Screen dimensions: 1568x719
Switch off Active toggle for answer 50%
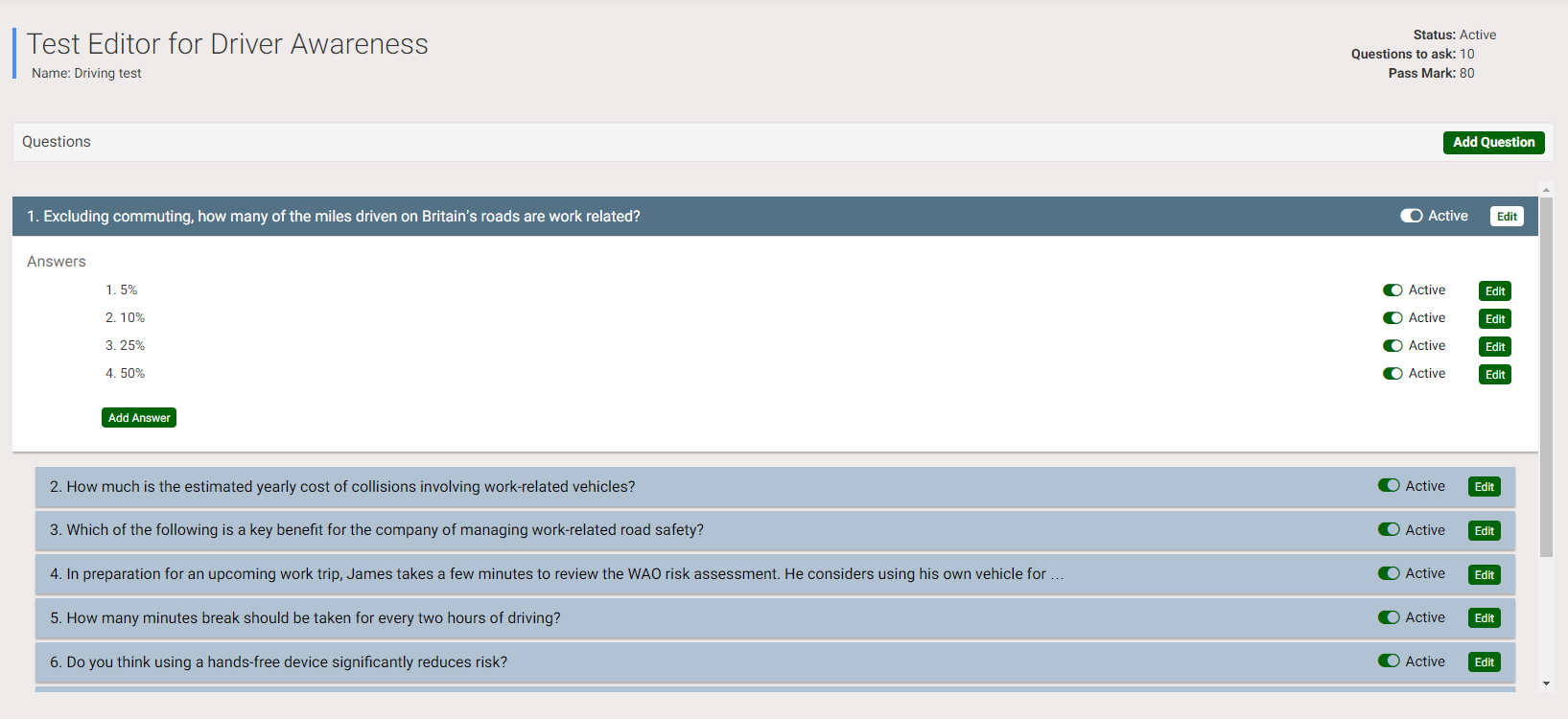1392,374
